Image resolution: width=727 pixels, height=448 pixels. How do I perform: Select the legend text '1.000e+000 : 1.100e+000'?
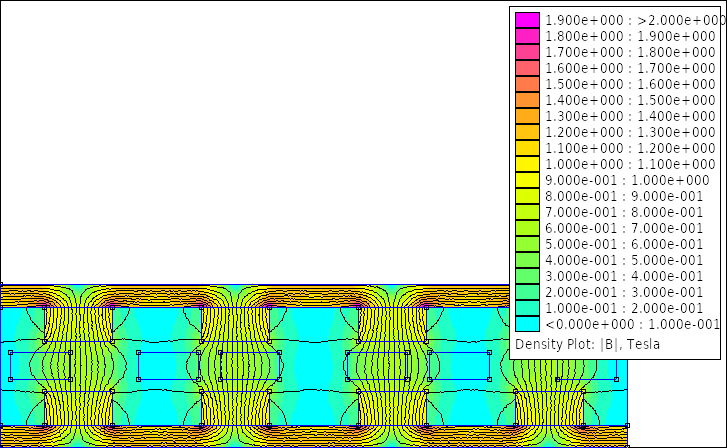tap(630, 164)
